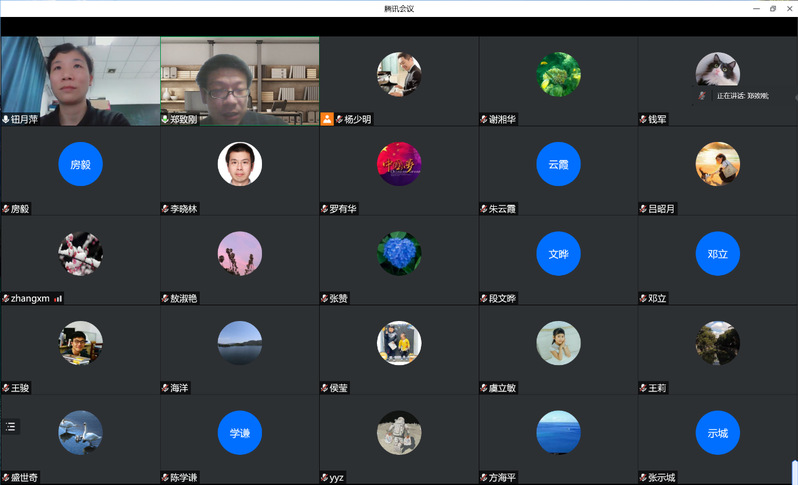Click the signal strength icon next to zhangxm
This screenshot has width=798, height=485.
[x=58, y=298]
